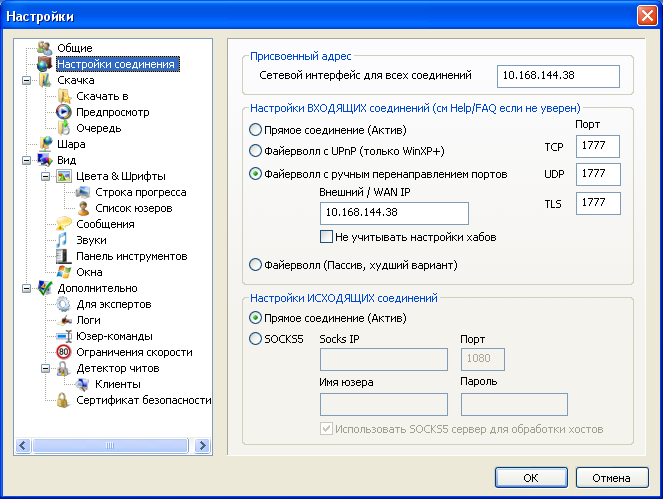This screenshot has width=663, height=499.
Task: Select Прямое соединение (Актив) for incoming connections
Action: coord(256,130)
